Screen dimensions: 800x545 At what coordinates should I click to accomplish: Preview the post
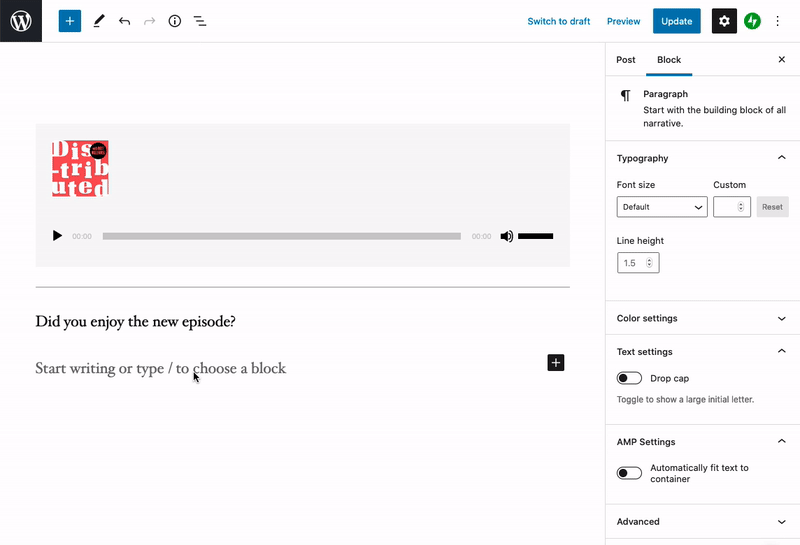click(623, 21)
